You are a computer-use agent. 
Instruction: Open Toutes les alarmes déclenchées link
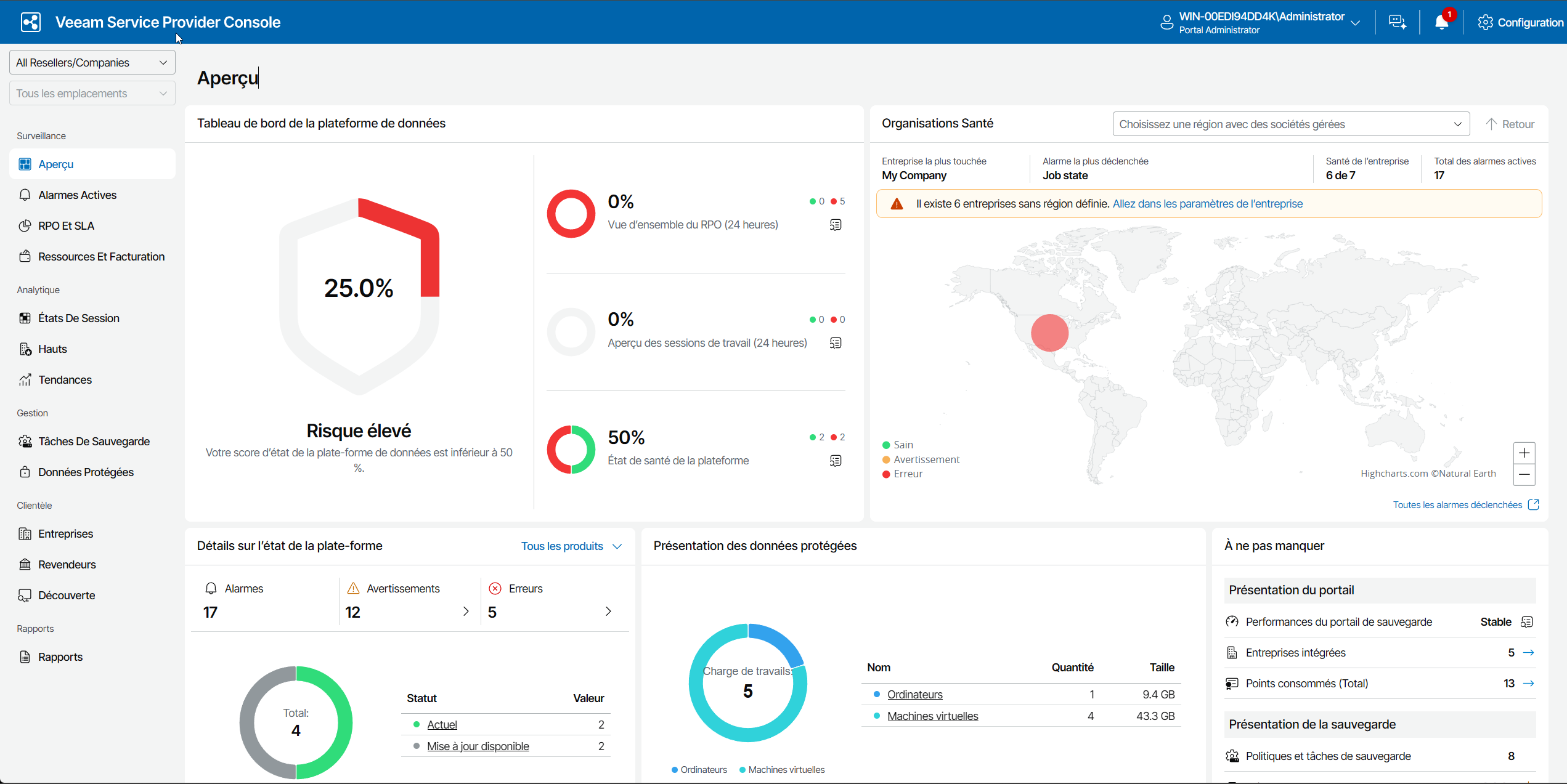[1457, 505]
